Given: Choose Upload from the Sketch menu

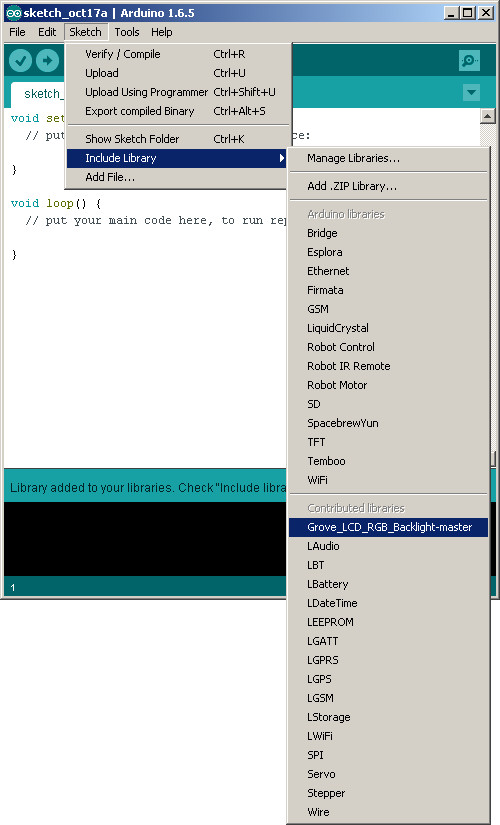Looking at the screenshot, I should tap(178, 73).
